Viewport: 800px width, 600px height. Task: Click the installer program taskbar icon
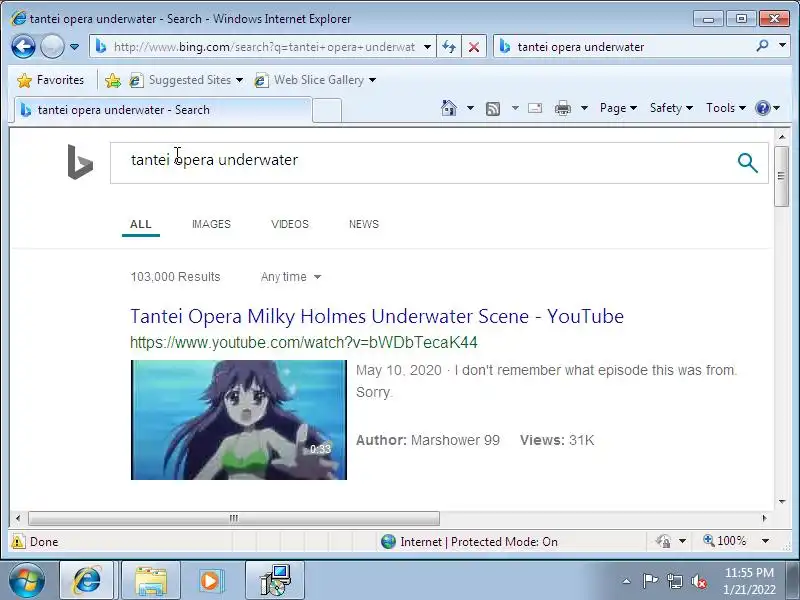(275, 581)
